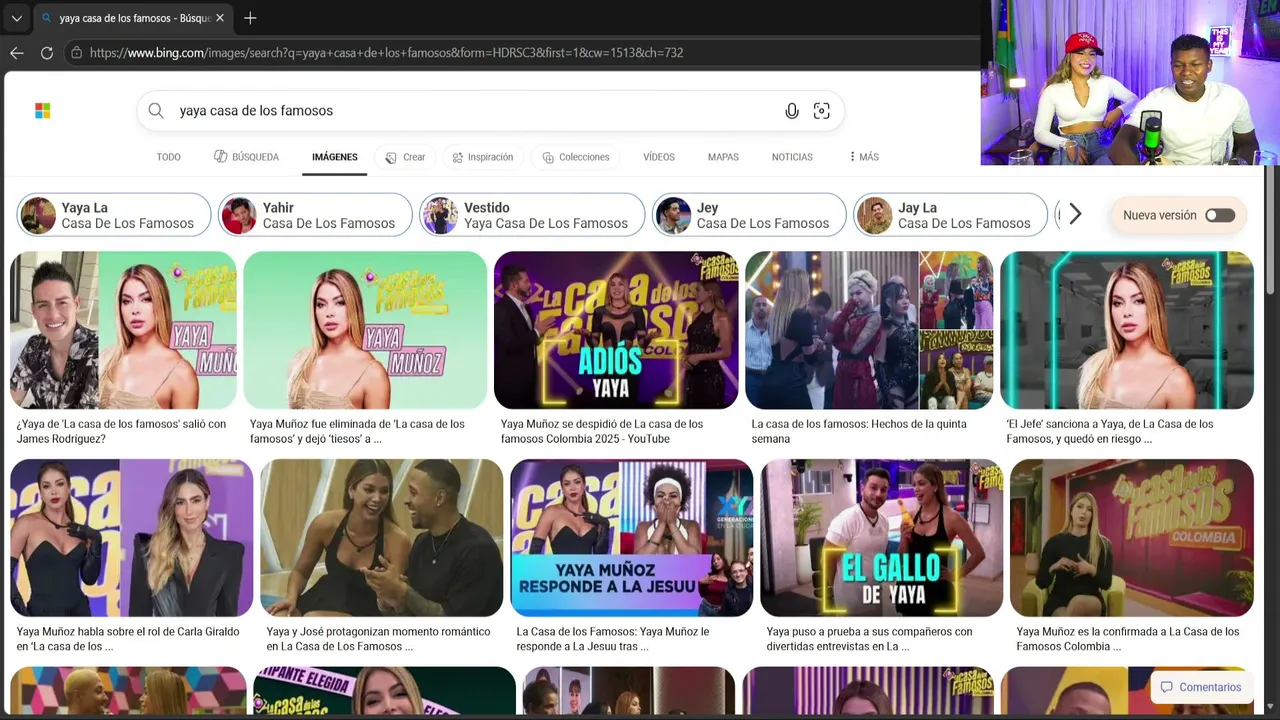1280x720 pixels.
Task: Start voice search with microphone icon
Action: pyautogui.click(x=792, y=111)
